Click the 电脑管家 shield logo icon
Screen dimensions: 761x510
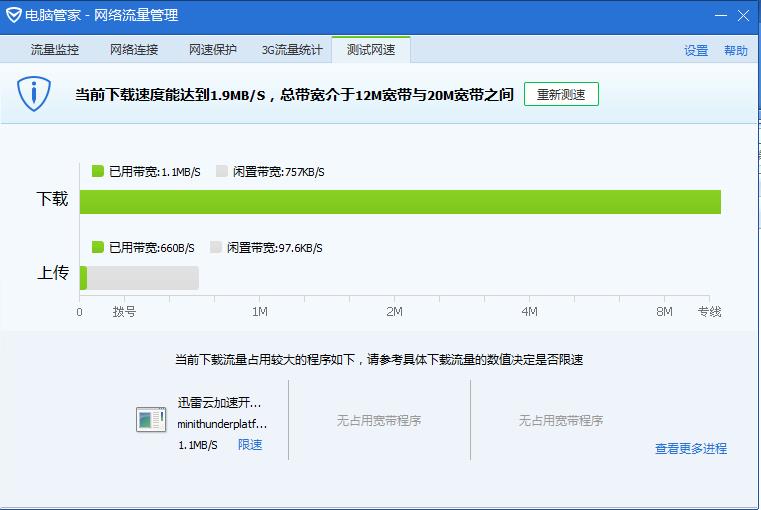click(14, 15)
